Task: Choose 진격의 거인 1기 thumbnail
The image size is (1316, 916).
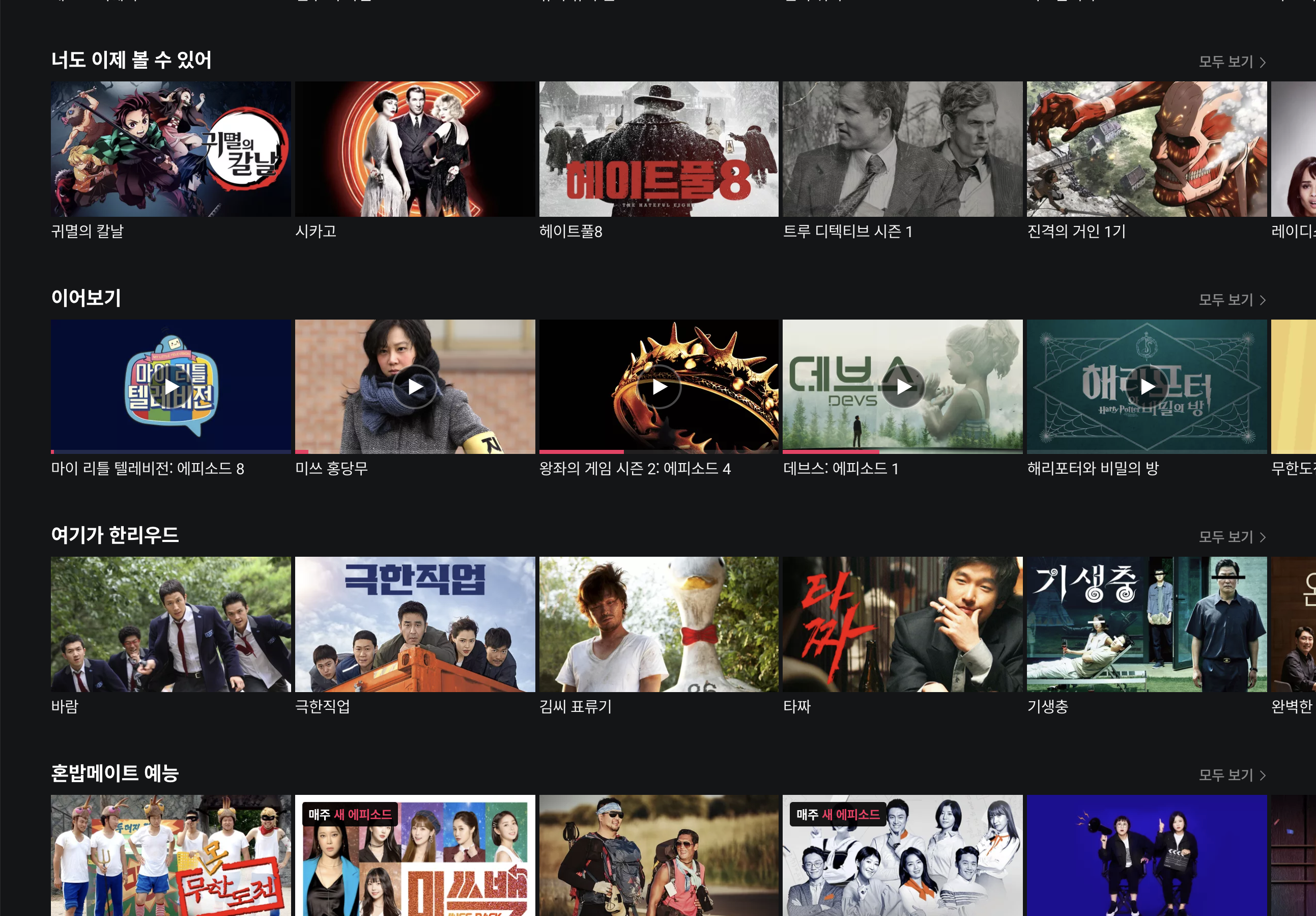Action: 1147,149
